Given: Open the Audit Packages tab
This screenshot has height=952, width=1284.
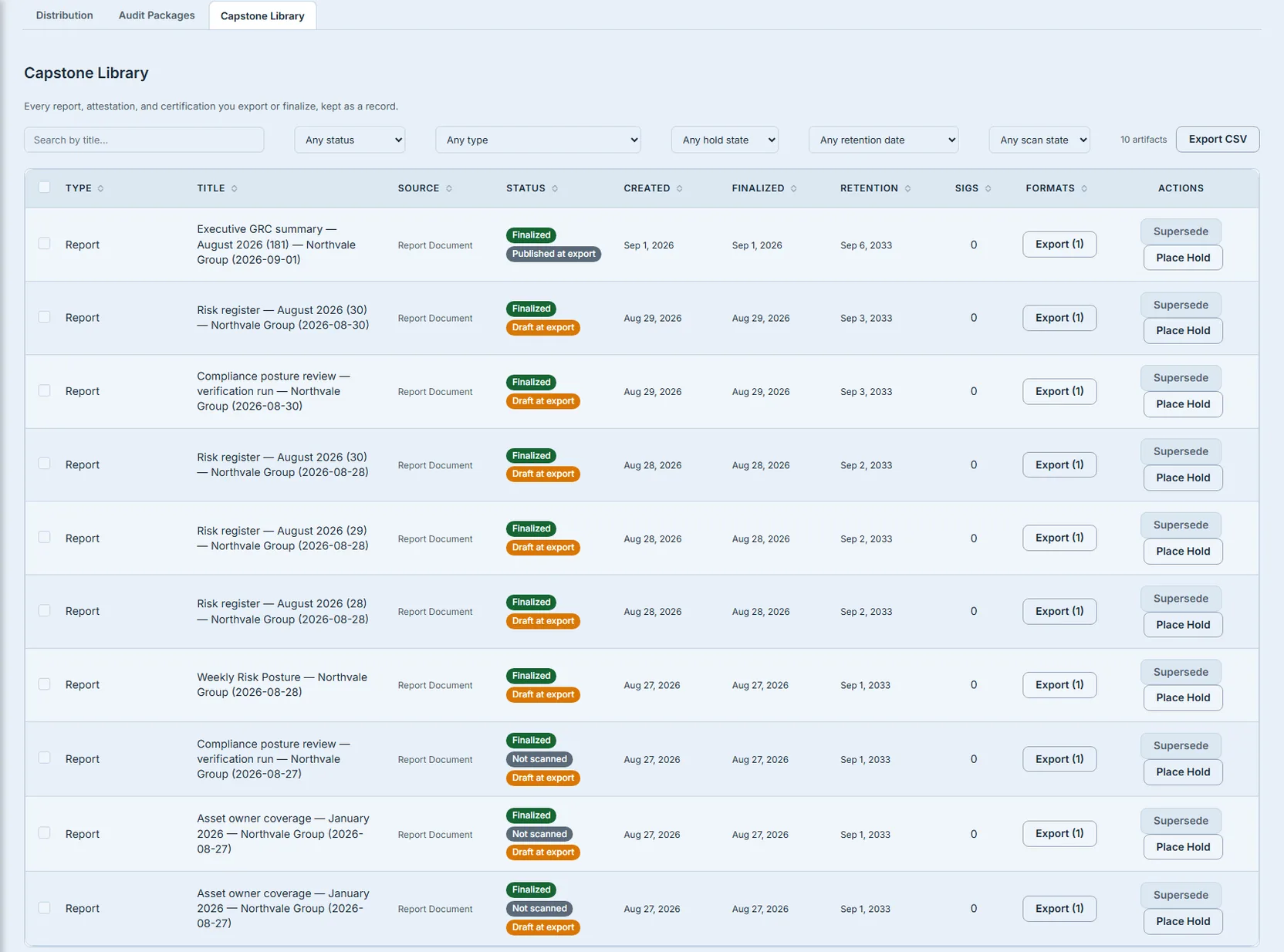Looking at the screenshot, I should (x=157, y=15).
